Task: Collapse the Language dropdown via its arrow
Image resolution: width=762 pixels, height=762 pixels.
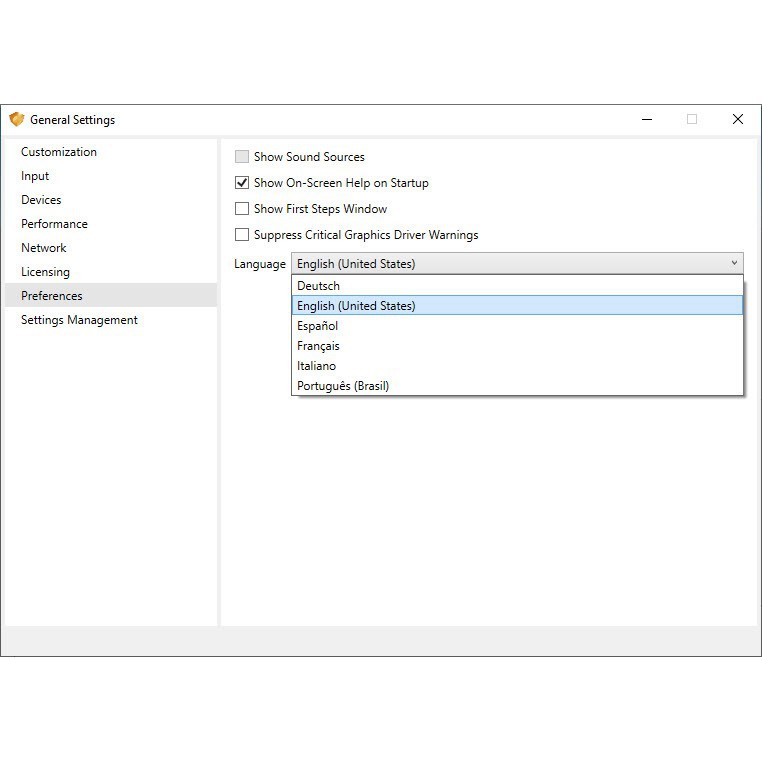Action: point(734,264)
